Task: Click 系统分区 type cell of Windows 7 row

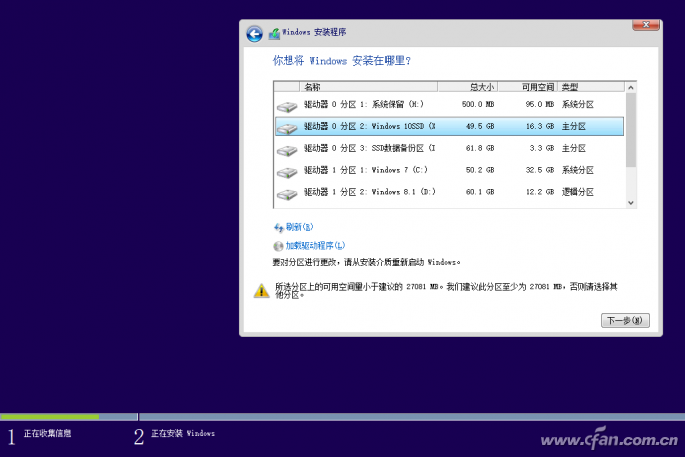Action: point(578,170)
